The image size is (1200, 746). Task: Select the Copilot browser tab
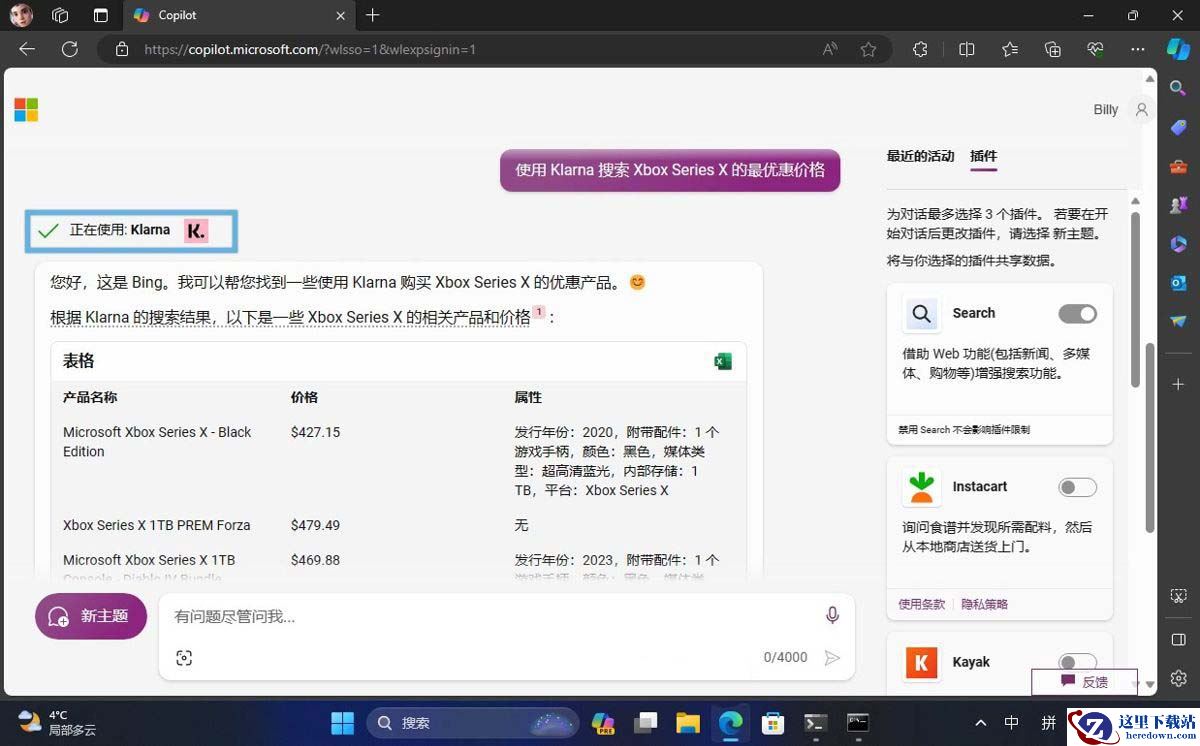(x=238, y=16)
